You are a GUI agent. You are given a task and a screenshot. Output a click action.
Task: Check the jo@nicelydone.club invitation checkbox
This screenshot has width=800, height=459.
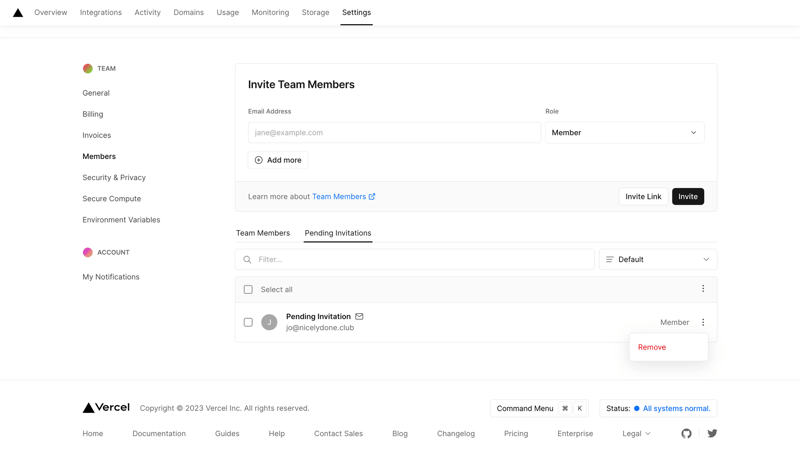pyautogui.click(x=248, y=322)
